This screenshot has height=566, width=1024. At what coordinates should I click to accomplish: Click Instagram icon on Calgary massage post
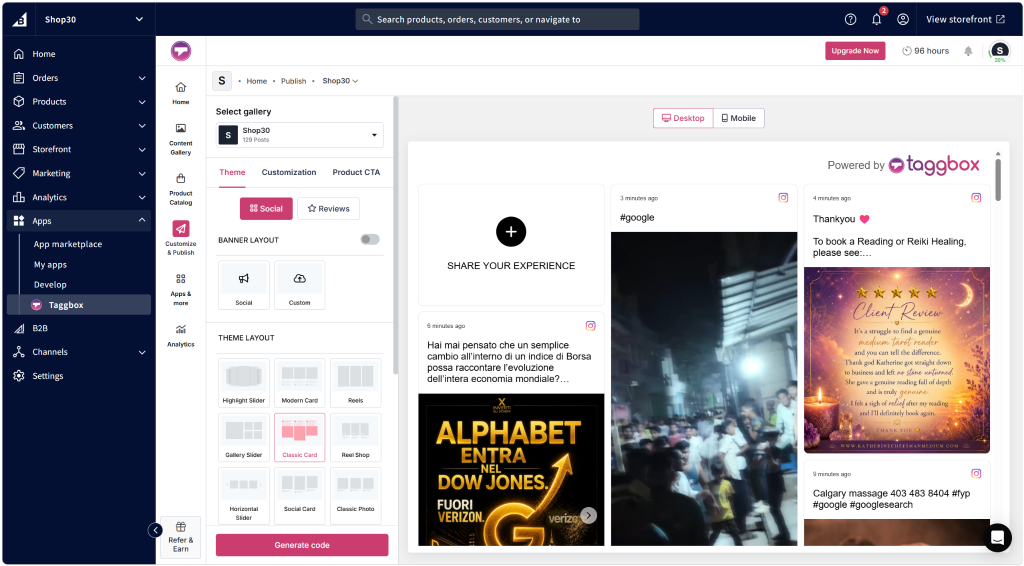click(x=976, y=473)
